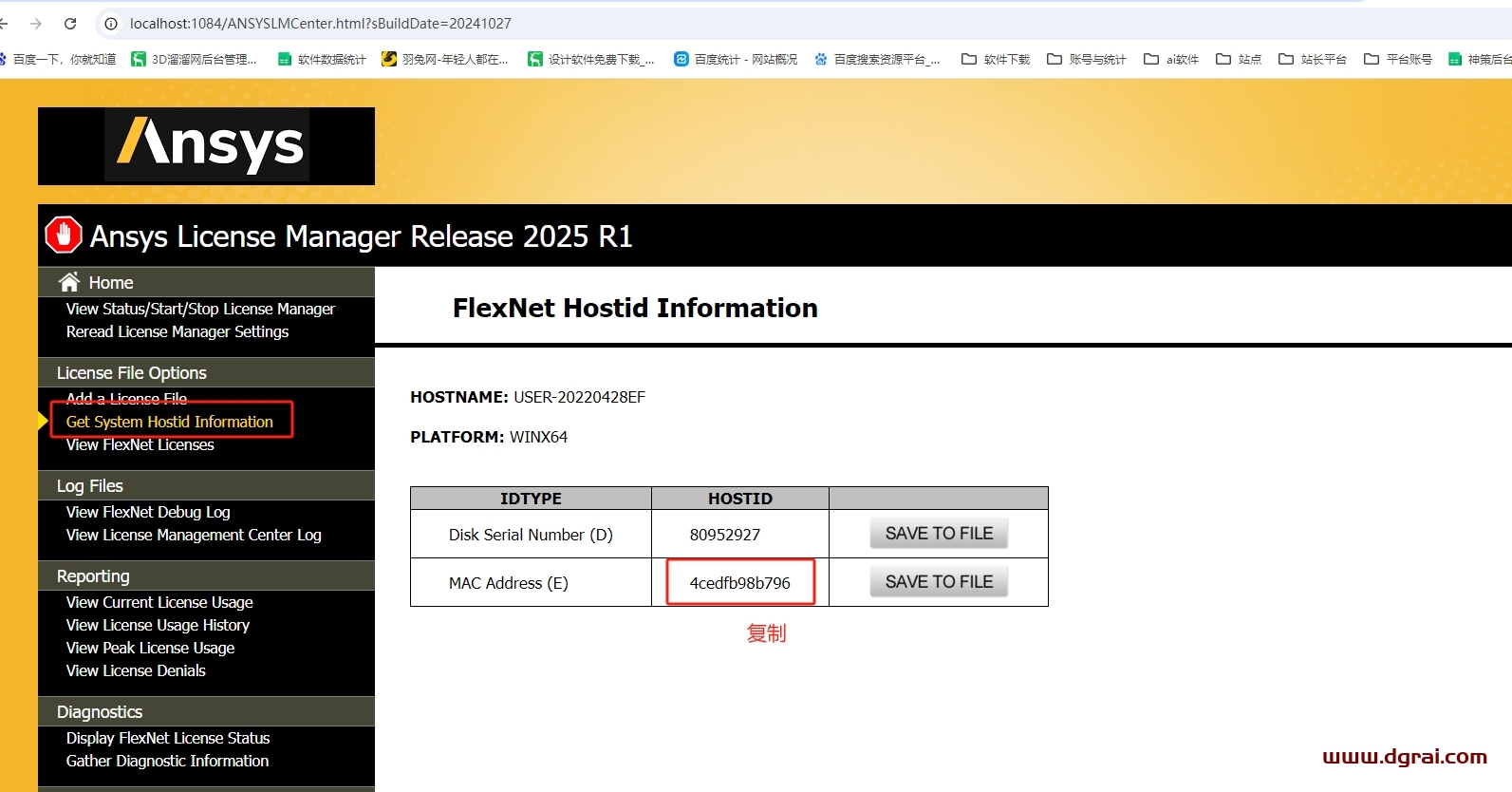This screenshot has width=1512, height=792.
Task: Open the 羽兔网 bookmark
Action: 445,59
